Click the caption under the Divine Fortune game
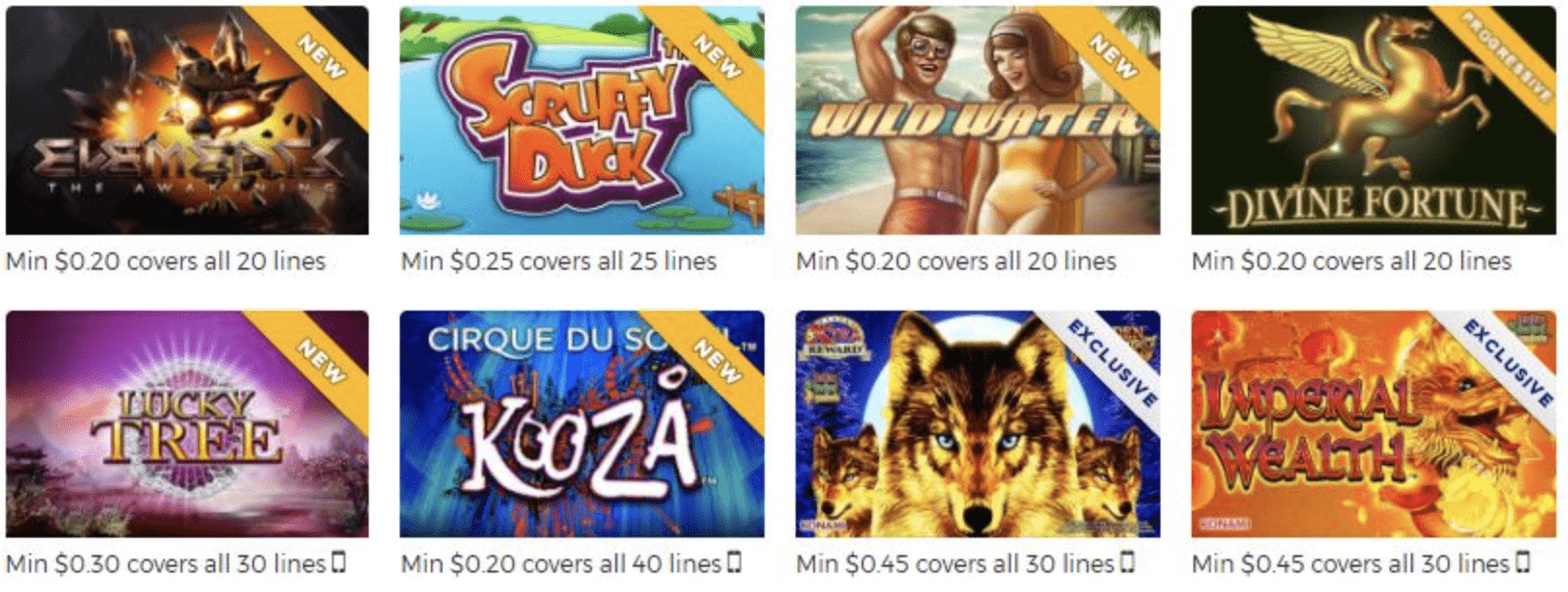The width and height of the screenshot is (1568, 592). coord(1352,261)
